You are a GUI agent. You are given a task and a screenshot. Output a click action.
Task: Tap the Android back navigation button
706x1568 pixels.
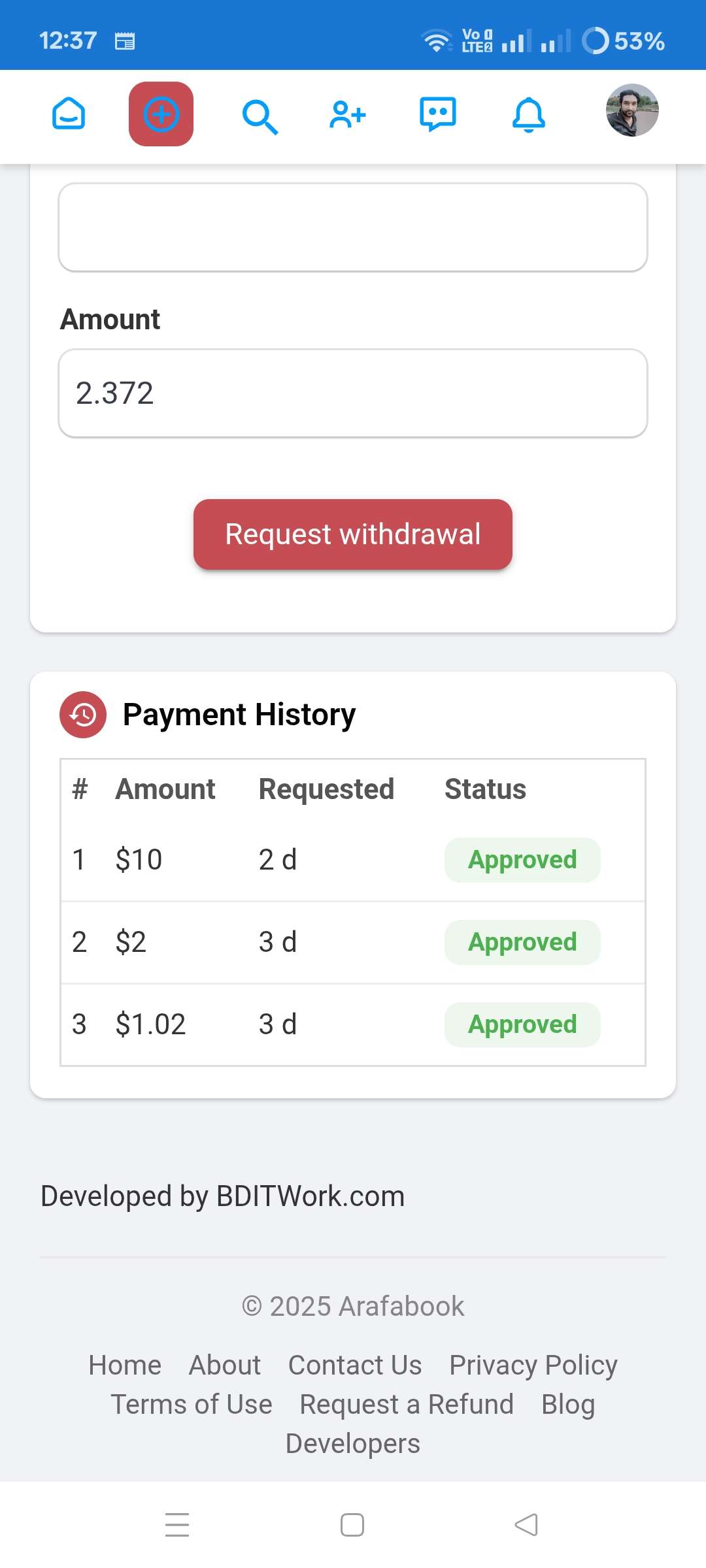tap(526, 1525)
